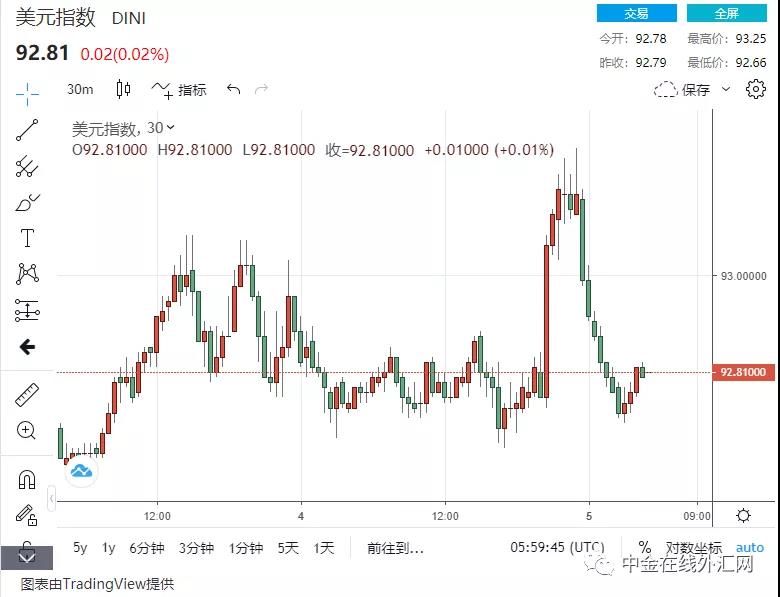This screenshot has width=780, height=597.
Task: Click the back arrow icon
Action: (x=27, y=347)
